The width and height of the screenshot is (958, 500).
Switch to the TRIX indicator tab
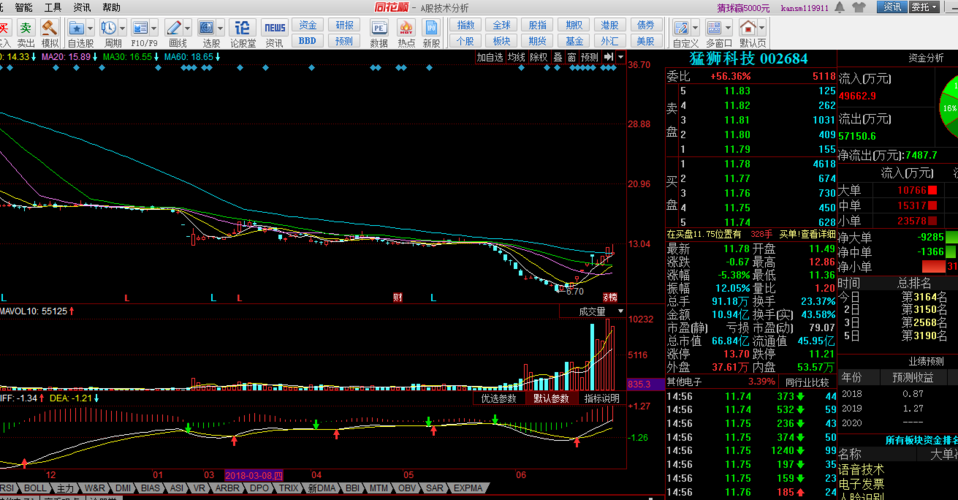(288, 488)
